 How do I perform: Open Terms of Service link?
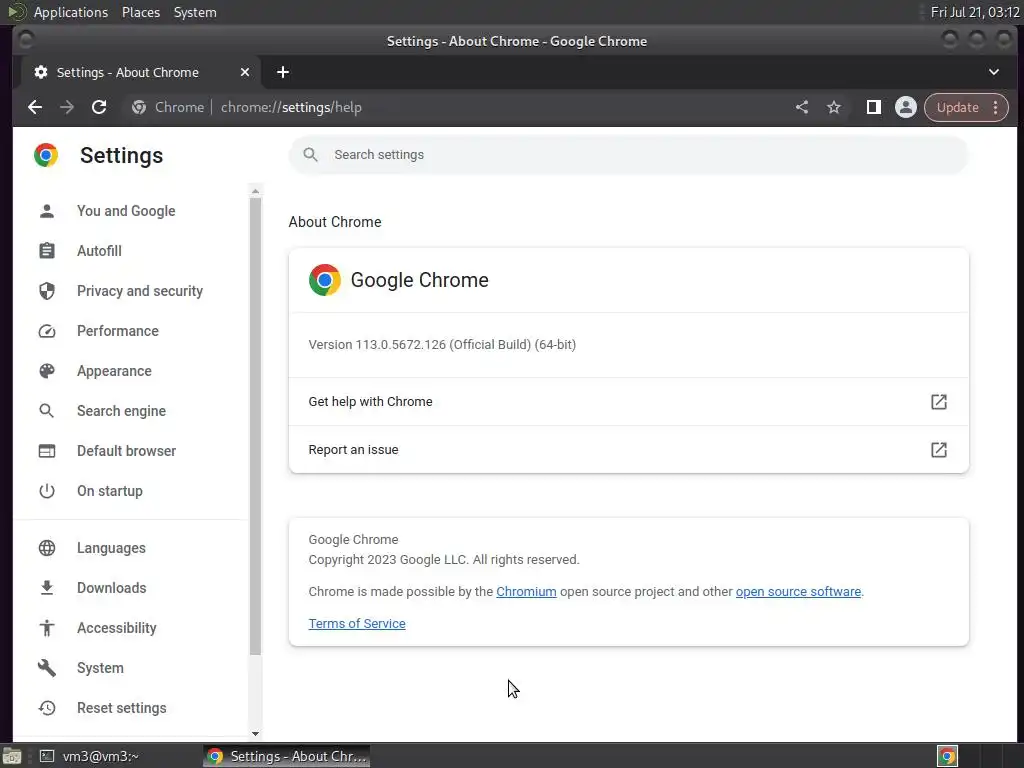click(357, 624)
